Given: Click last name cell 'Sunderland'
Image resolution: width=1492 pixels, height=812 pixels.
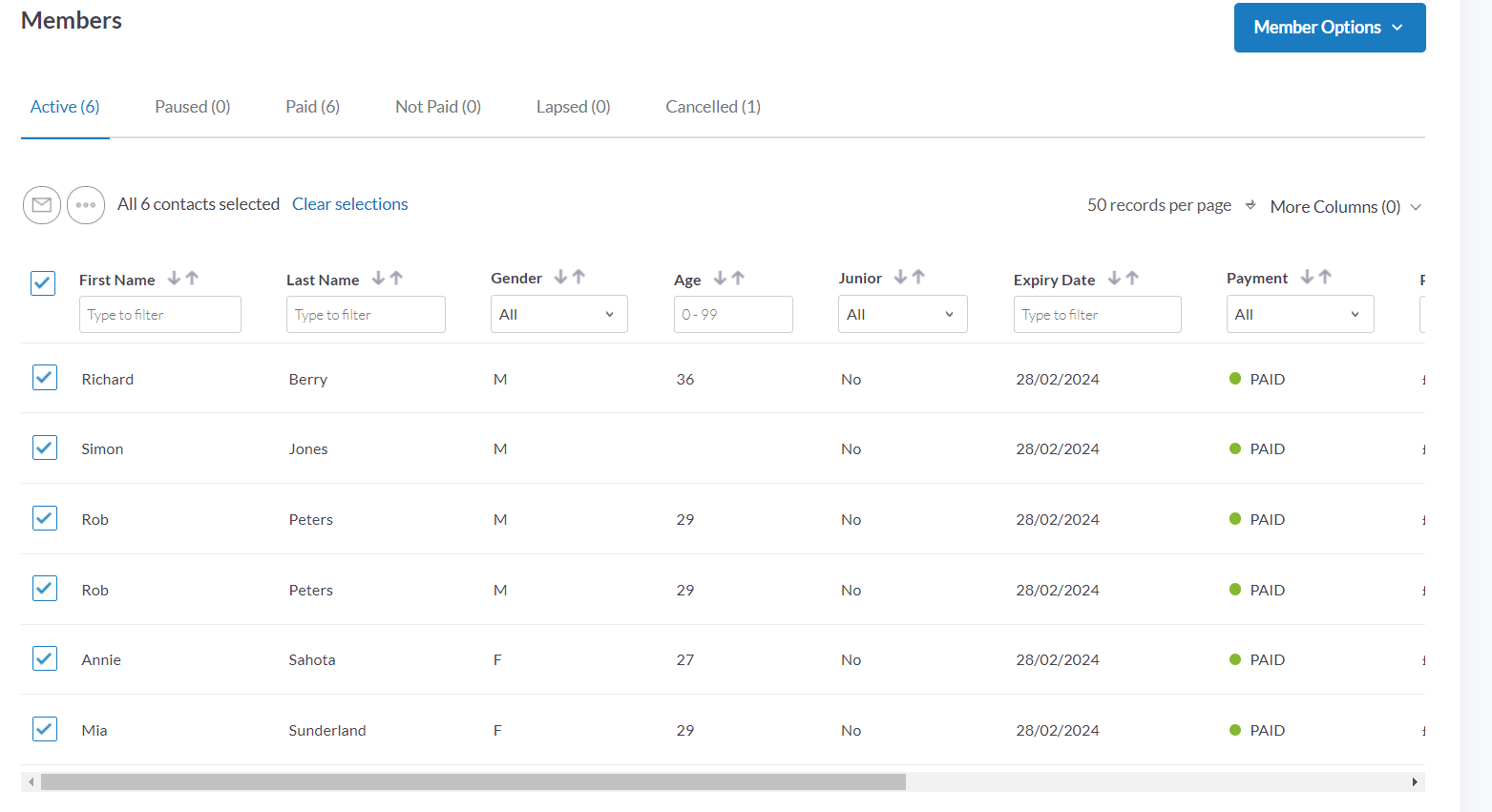Looking at the screenshot, I should tap(327, 730).
